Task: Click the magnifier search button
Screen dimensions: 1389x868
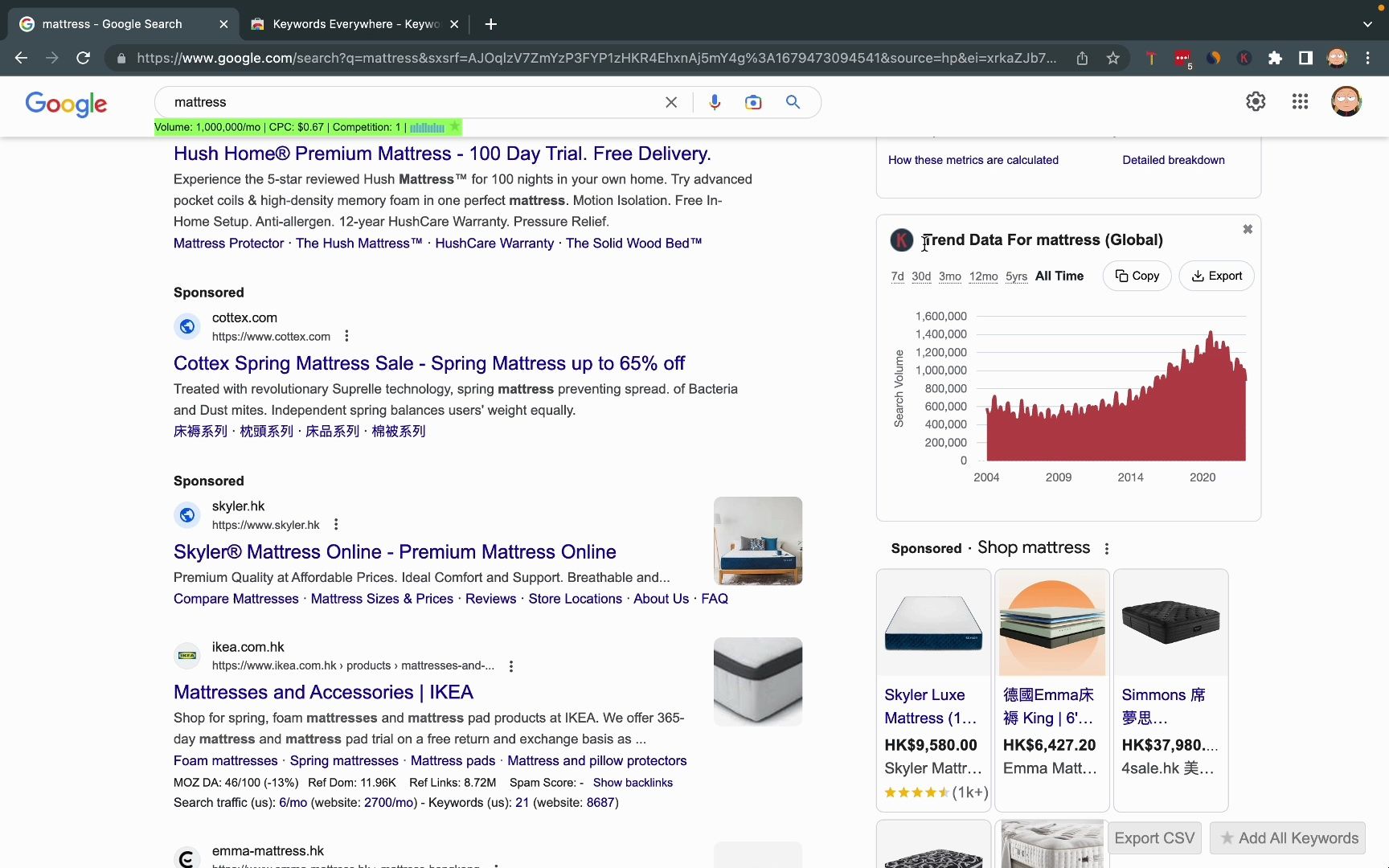Action: click(793, 102)
